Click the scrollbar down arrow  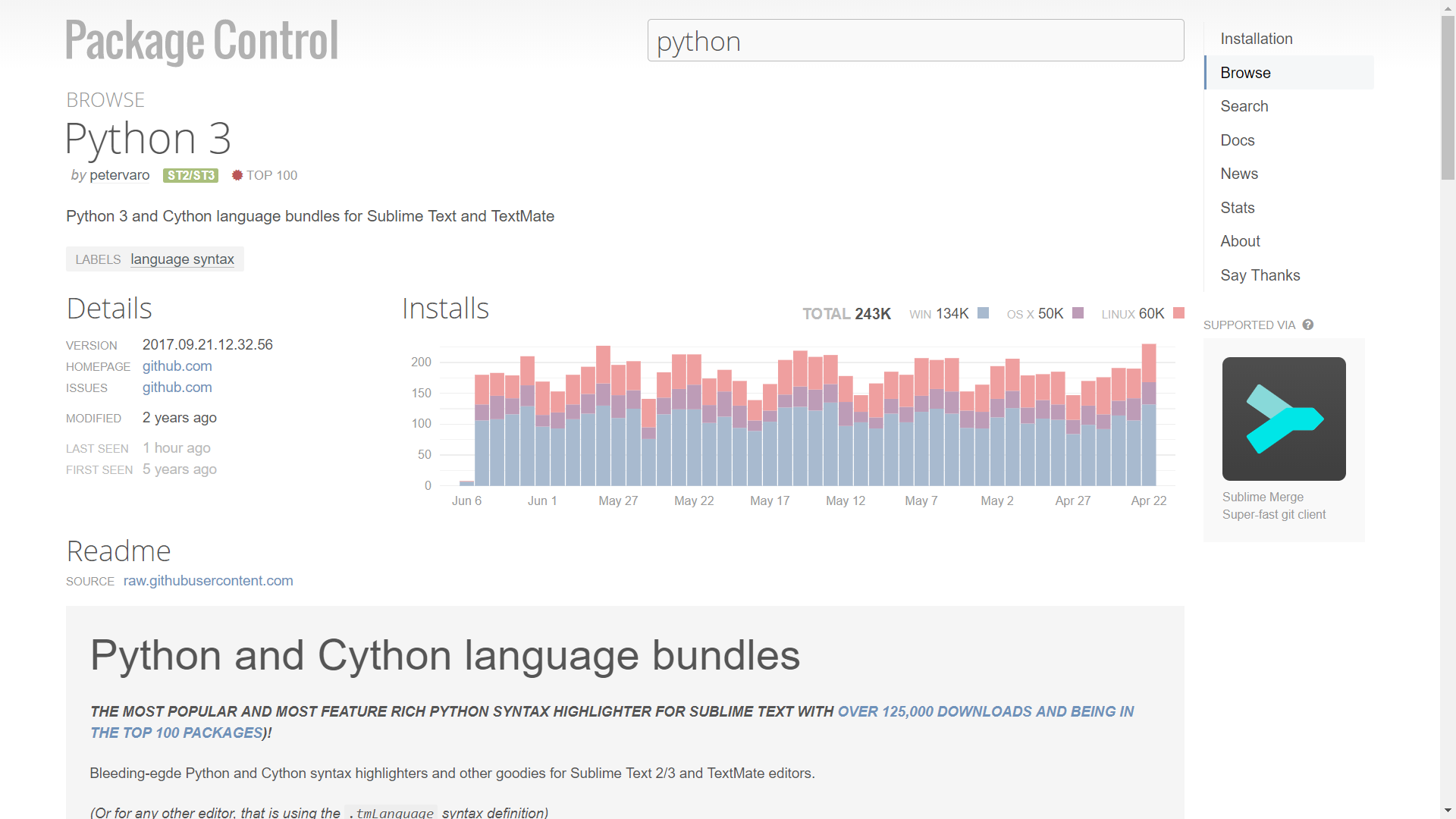[1448, 811]
